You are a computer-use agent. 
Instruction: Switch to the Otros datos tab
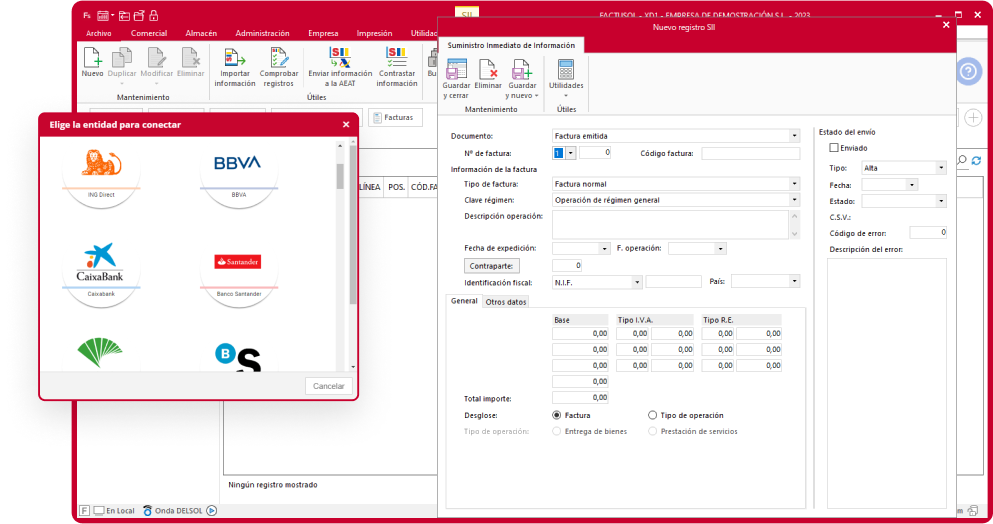coord(506,301)
